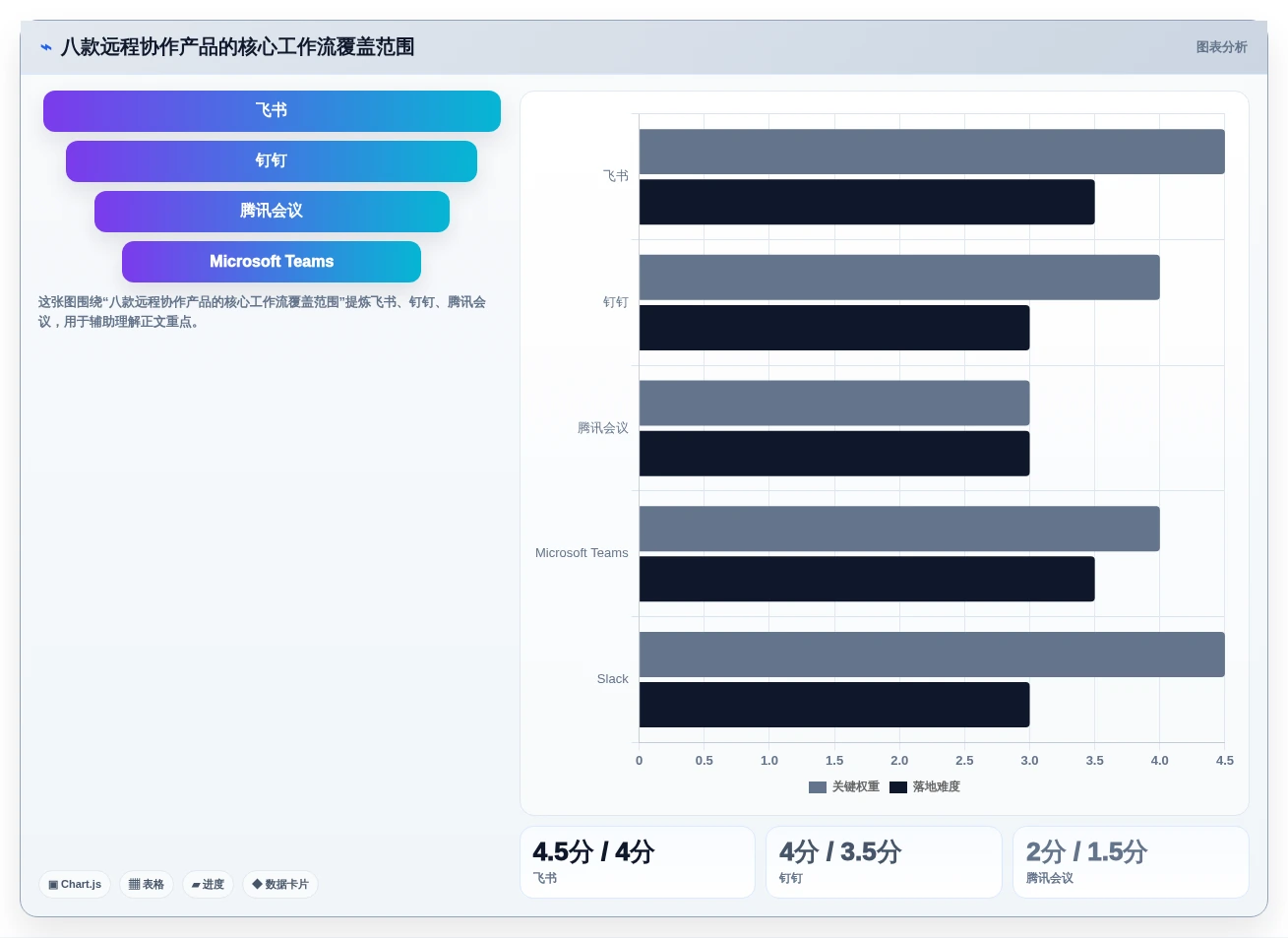Click the 2.0 x-axis tick value
This screenshot has height=938, width=1288.
(x=899, y=761)
